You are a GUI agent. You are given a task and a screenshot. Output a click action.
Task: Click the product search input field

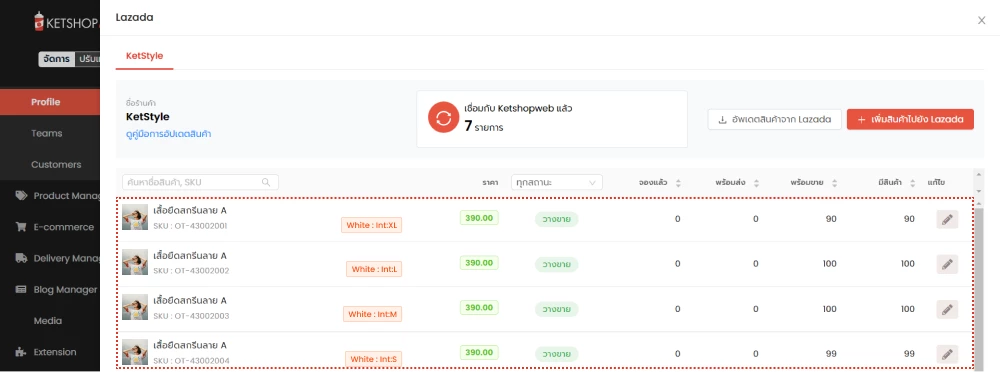point(200,182)
